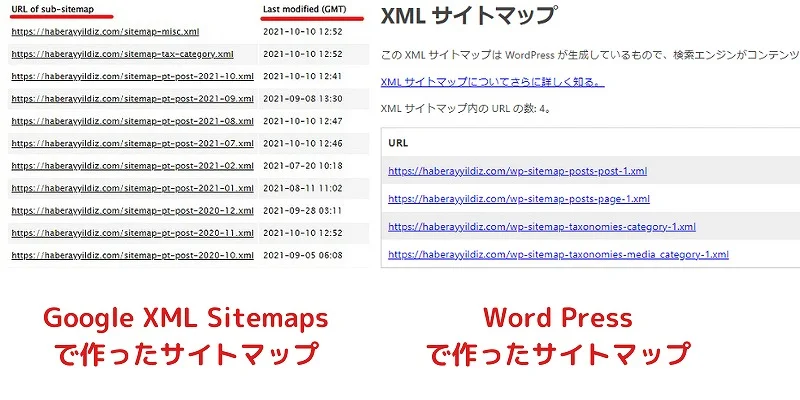Open the sitemap-pt-post-2020-12.xml link

pos(133,211)
